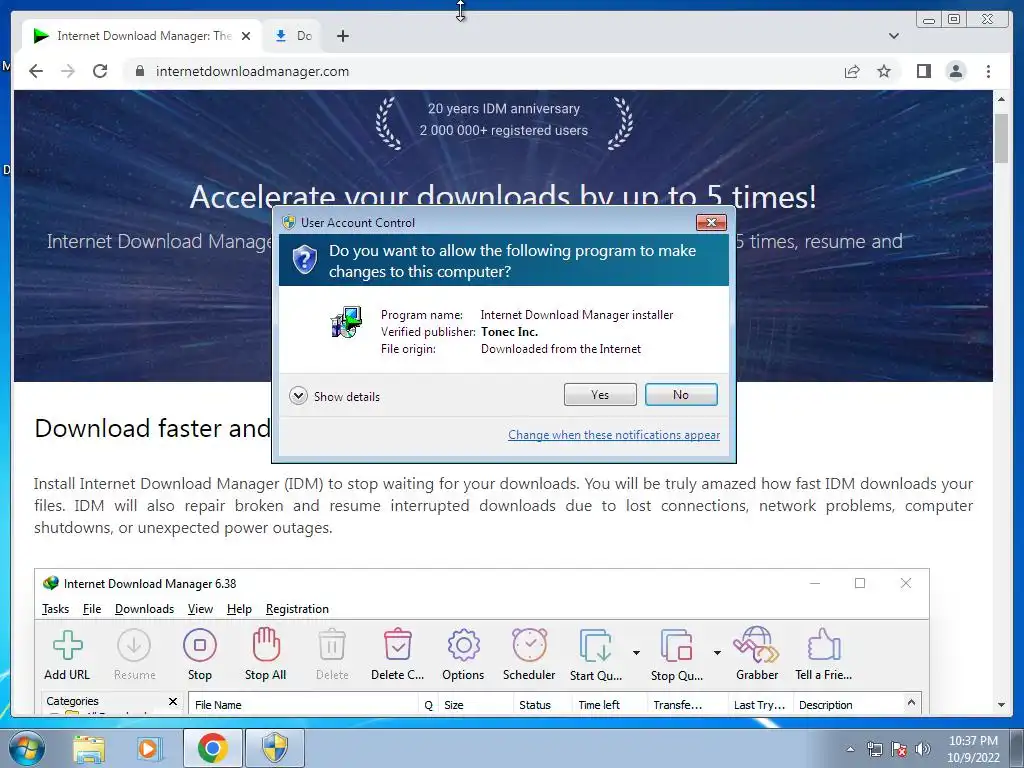
Task: Click Stop All hand icon
Action: [x=266, y=645]
